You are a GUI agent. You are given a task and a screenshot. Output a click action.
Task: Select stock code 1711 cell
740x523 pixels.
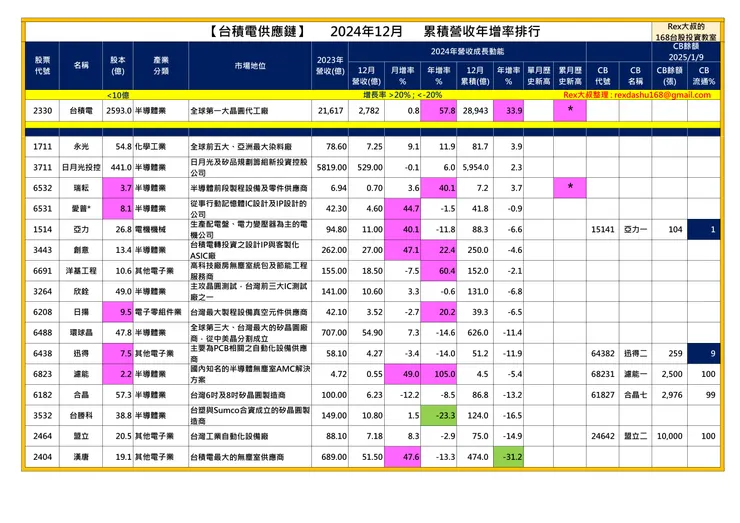(42, 146)
